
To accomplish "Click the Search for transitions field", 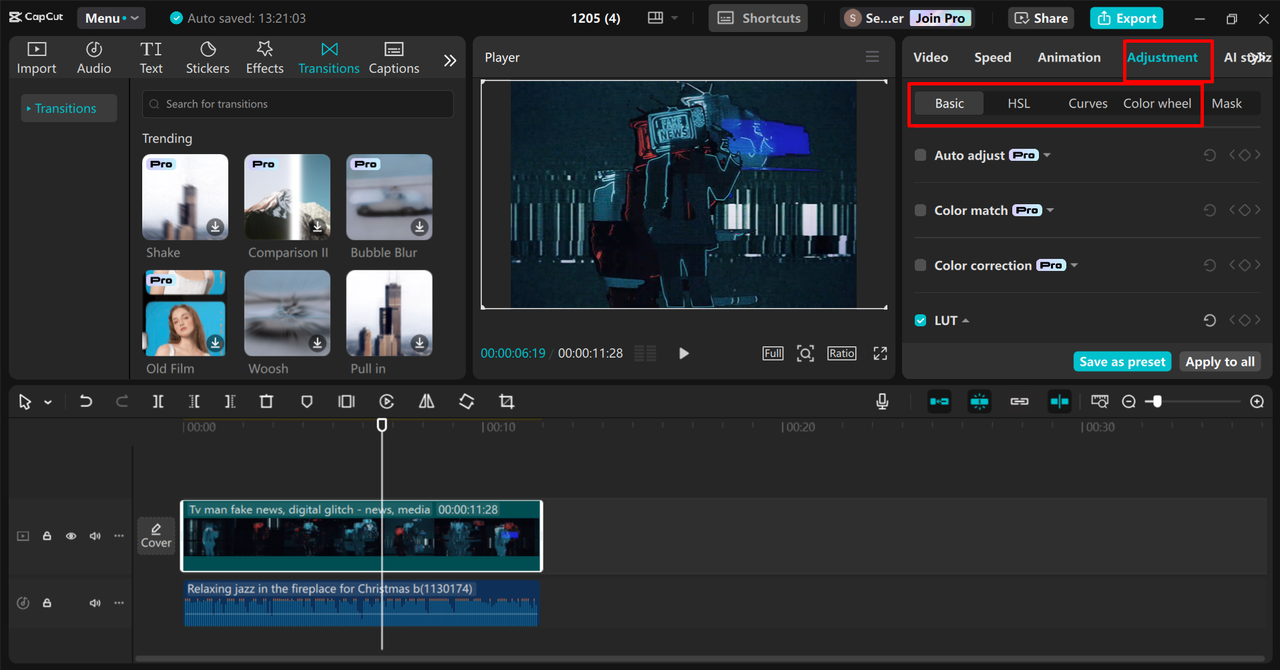I will (x=298, y=104).
